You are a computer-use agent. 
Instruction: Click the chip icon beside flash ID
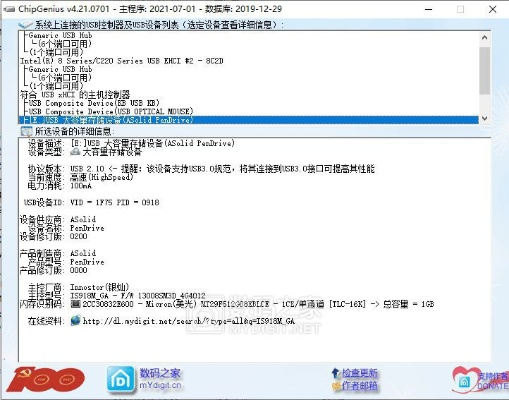[75, 304]
